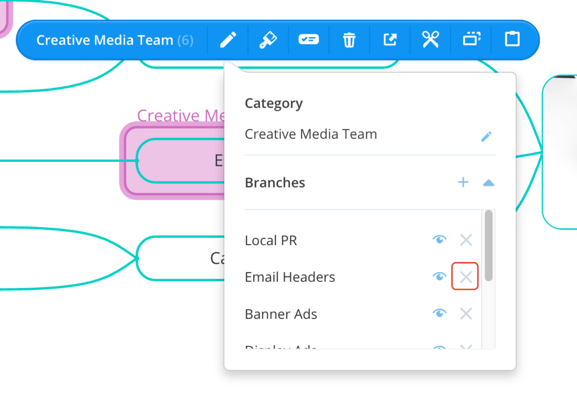Image resolution: width=577 pixels, height=393 pixels.
Task: Toggle visibility of Email Headers branch
Action: click(x=439, y=276)
